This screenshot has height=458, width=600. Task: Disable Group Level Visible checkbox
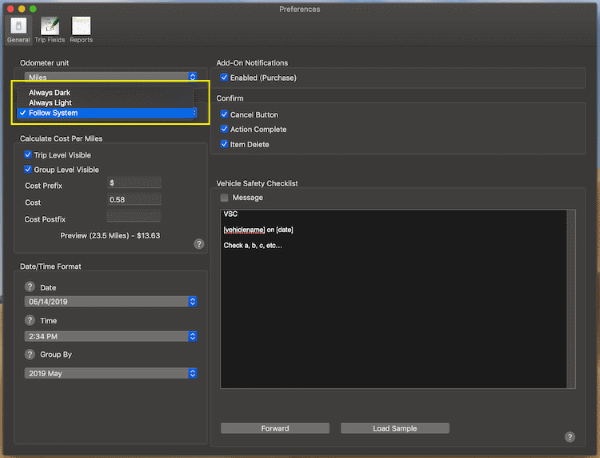click(29, 169)
